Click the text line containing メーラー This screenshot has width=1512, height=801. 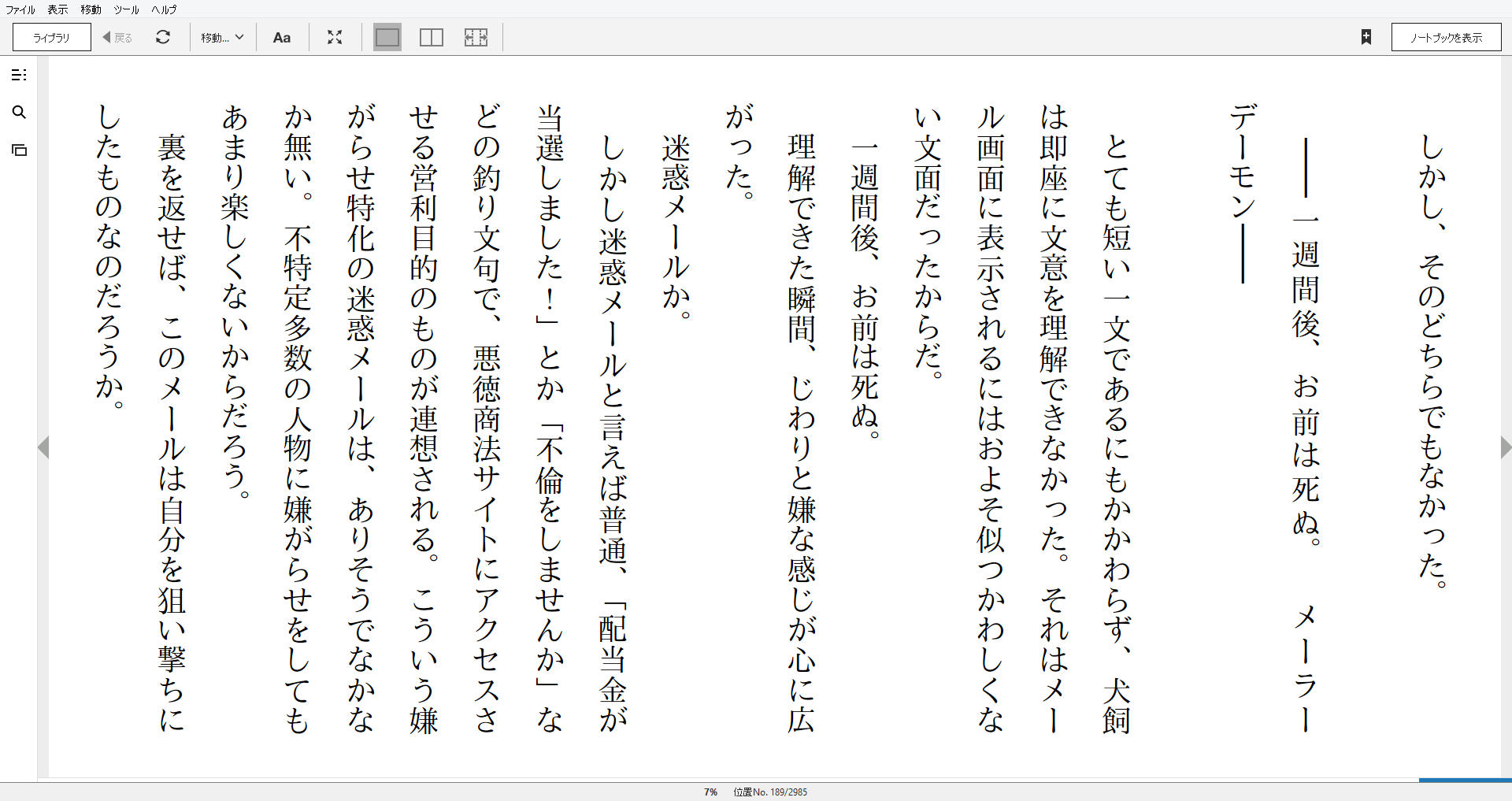[x=1306, y=435]
